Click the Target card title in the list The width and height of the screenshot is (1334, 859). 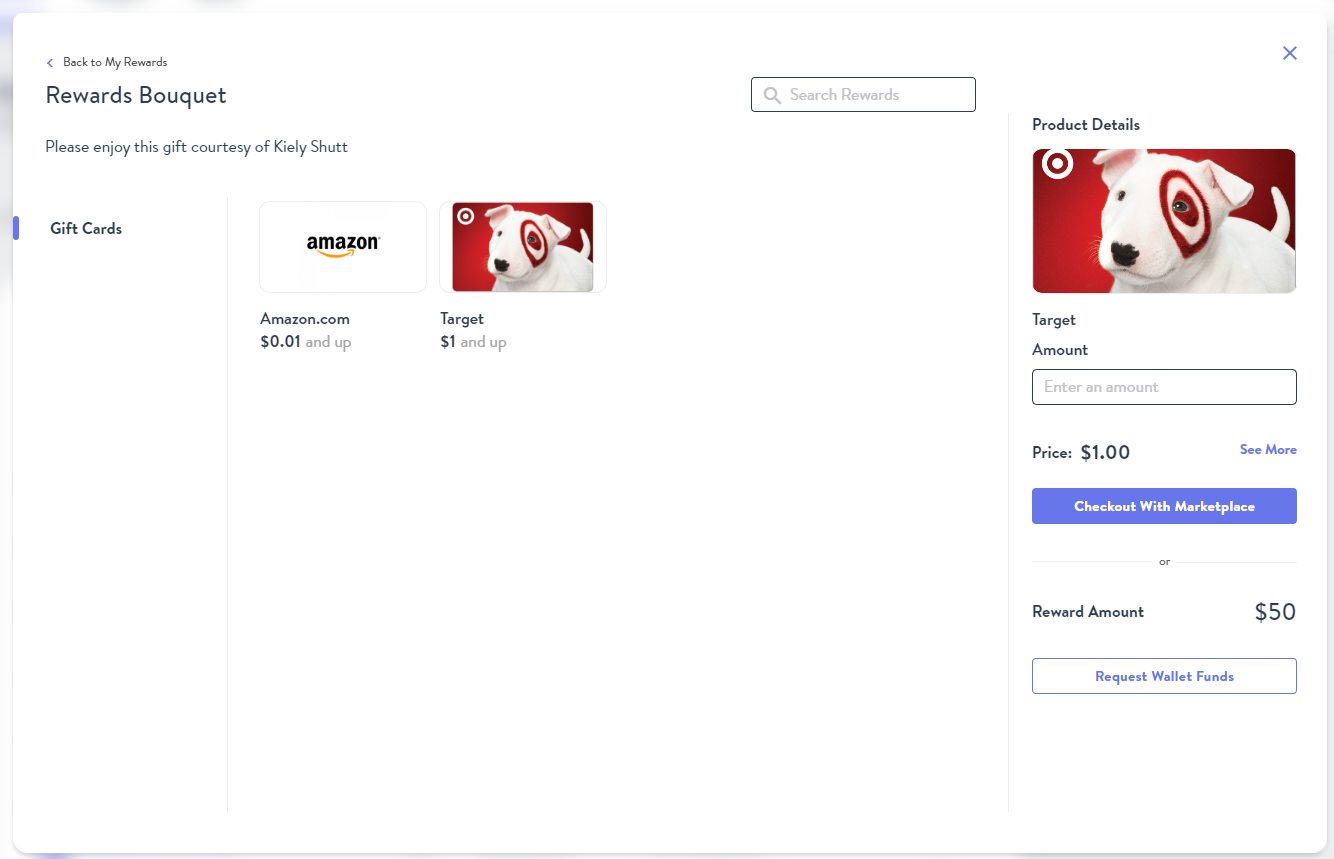[x=462, y=319]
